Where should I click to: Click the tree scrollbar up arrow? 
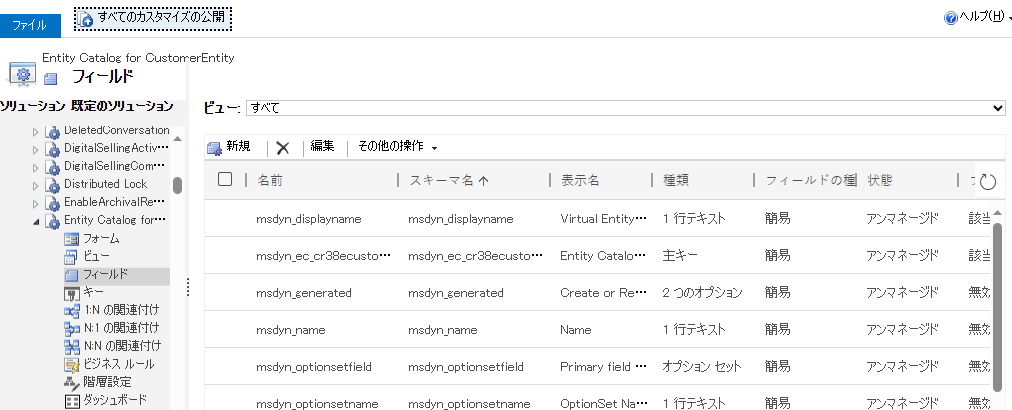(x=177, y=139)
